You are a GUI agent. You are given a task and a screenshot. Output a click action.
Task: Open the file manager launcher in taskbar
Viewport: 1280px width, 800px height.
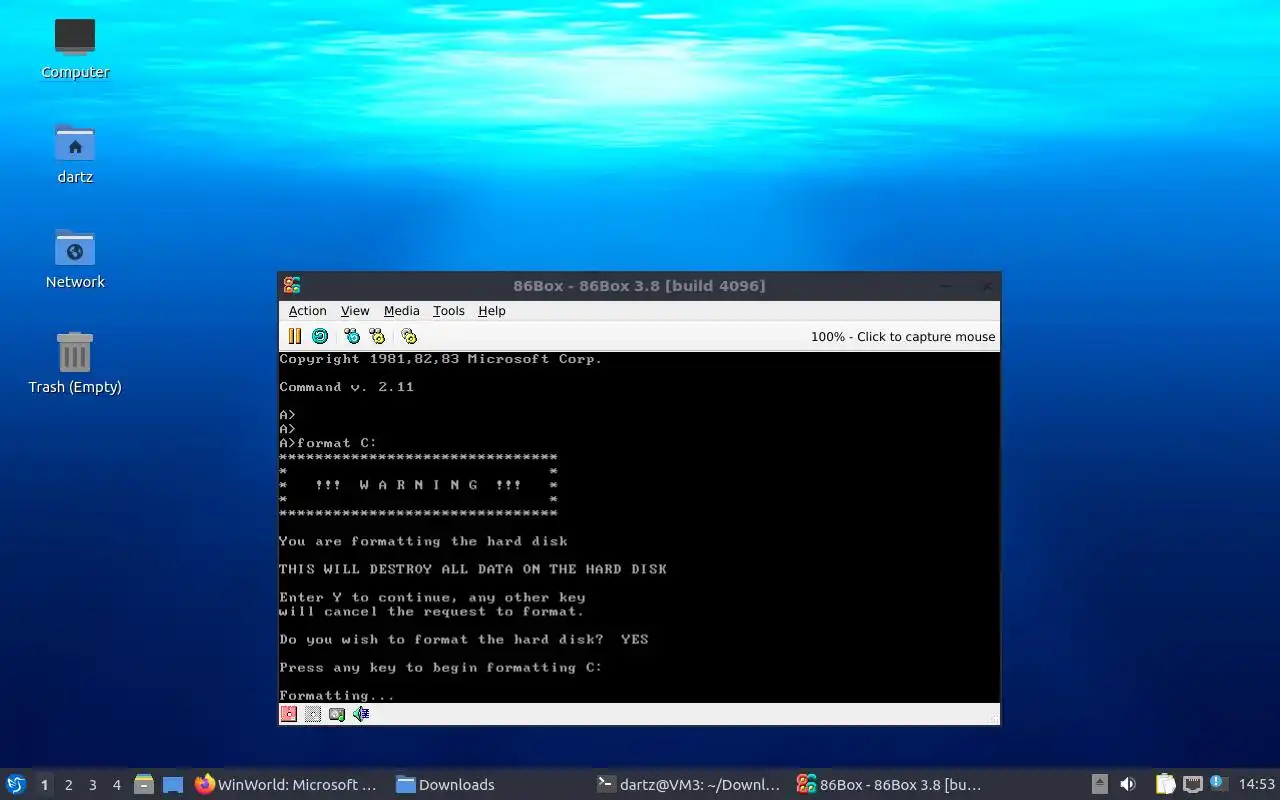(144, 785)
